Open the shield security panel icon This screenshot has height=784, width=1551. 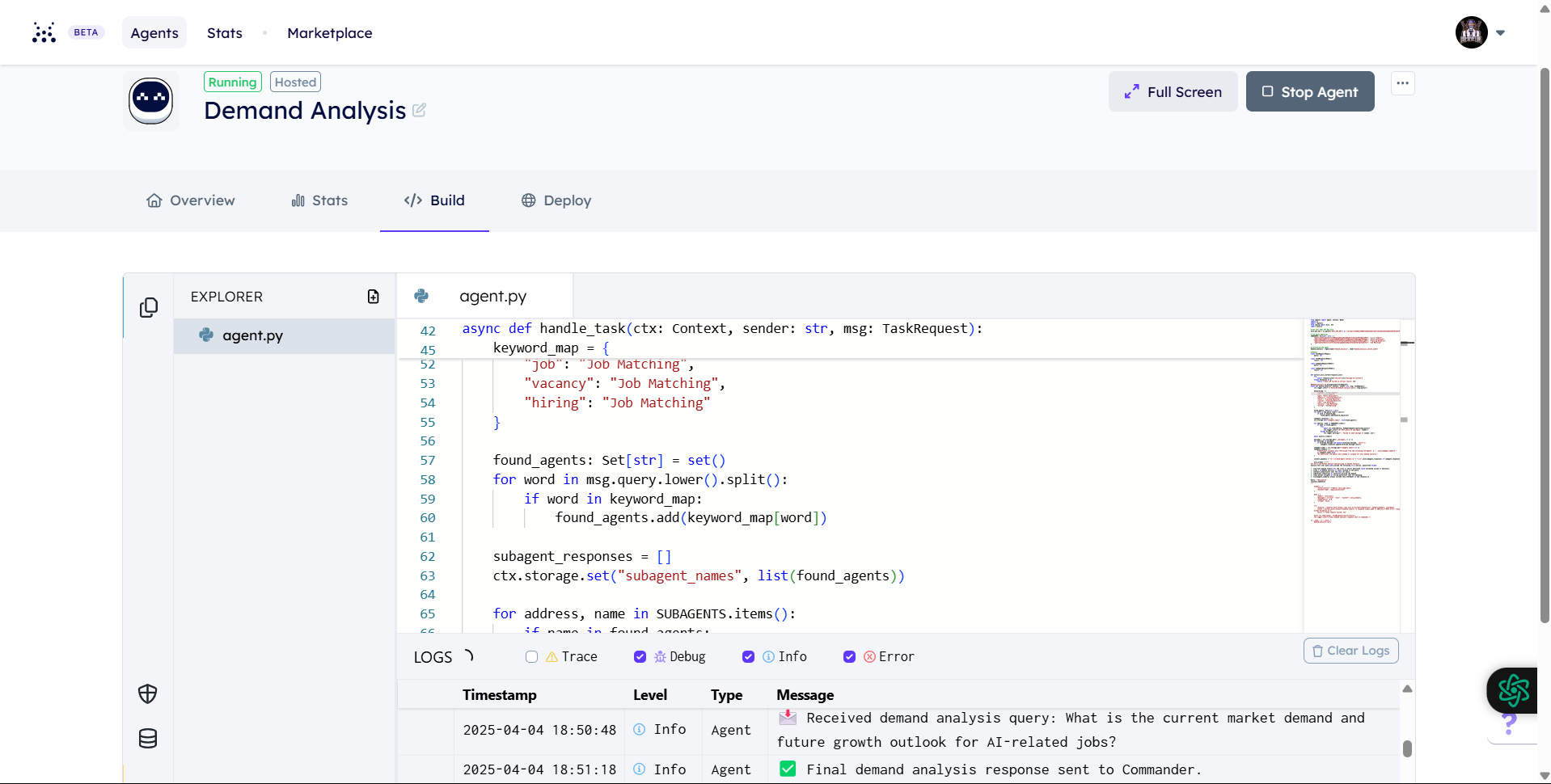click(148, 693)
